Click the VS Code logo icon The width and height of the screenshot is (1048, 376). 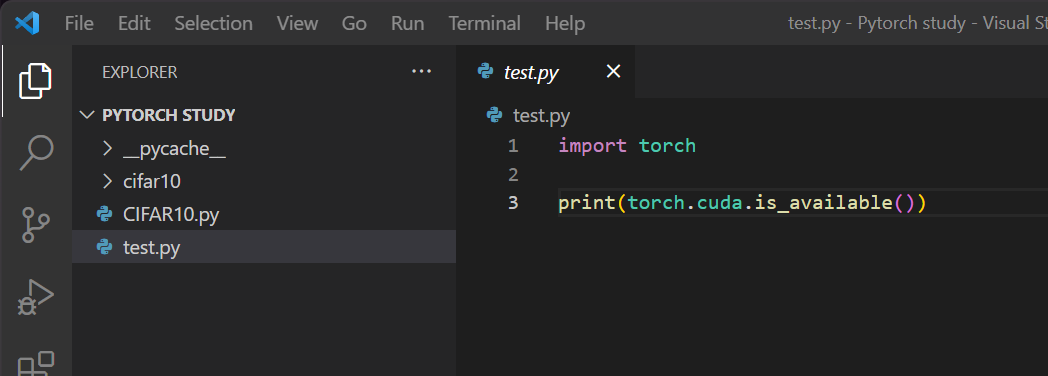pos(27,23)
